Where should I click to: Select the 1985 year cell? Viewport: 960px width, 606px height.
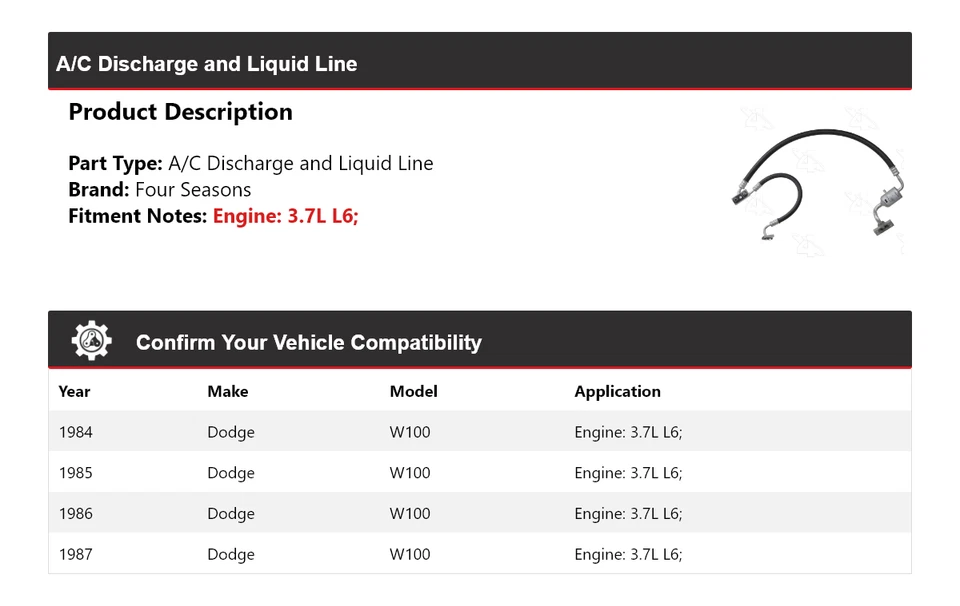75,473
